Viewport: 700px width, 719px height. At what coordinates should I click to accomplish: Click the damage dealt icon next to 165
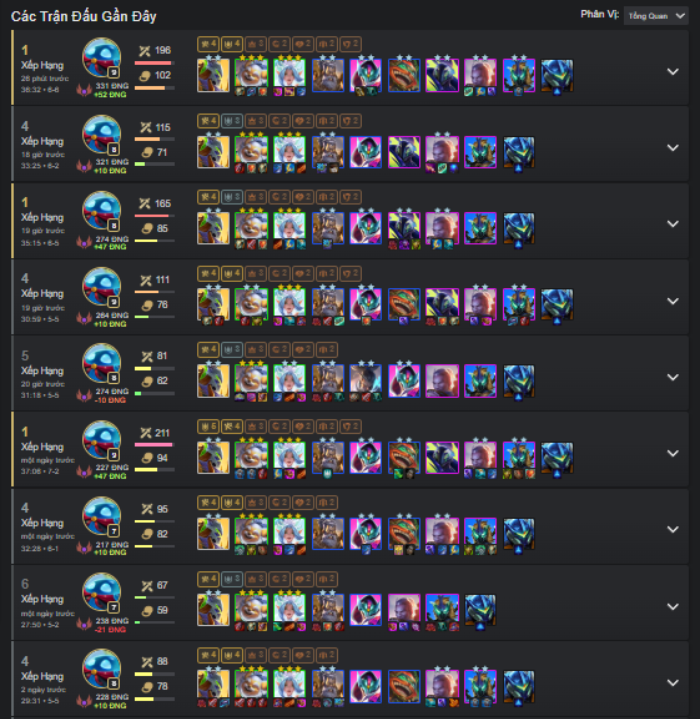[145, 204]
